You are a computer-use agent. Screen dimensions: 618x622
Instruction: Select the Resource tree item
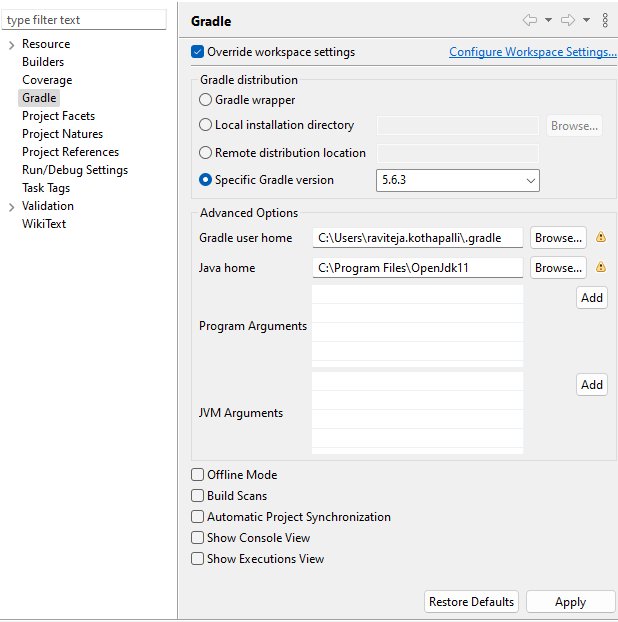(46, 44)
